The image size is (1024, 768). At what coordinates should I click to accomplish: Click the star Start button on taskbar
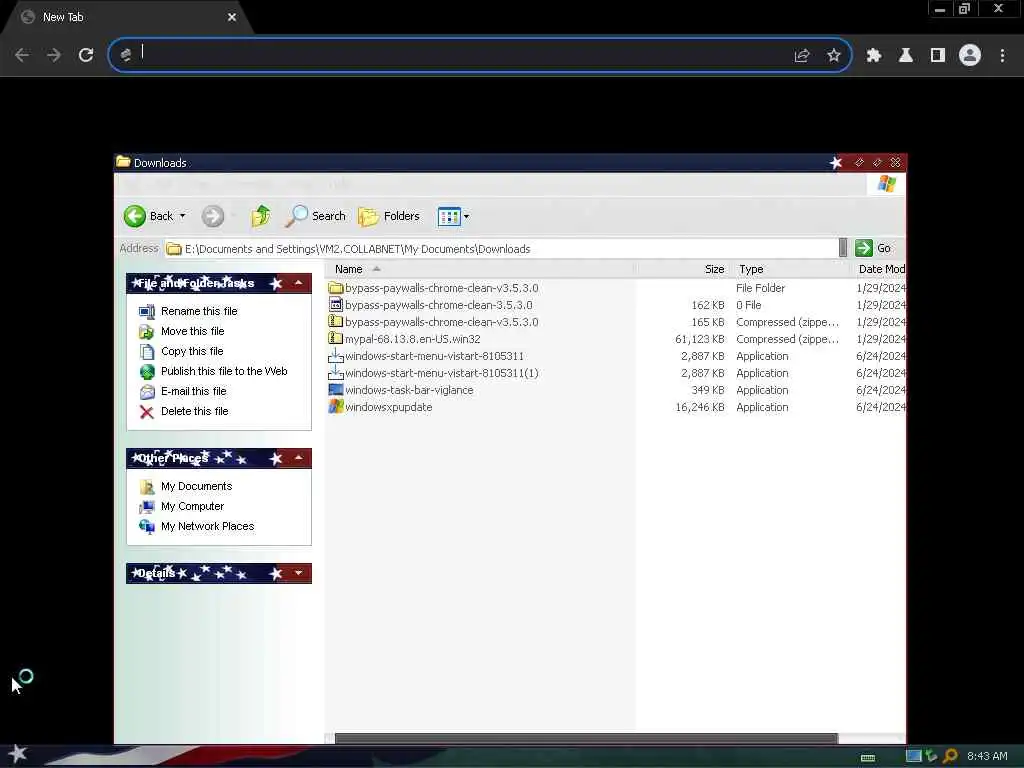(18, 754)
